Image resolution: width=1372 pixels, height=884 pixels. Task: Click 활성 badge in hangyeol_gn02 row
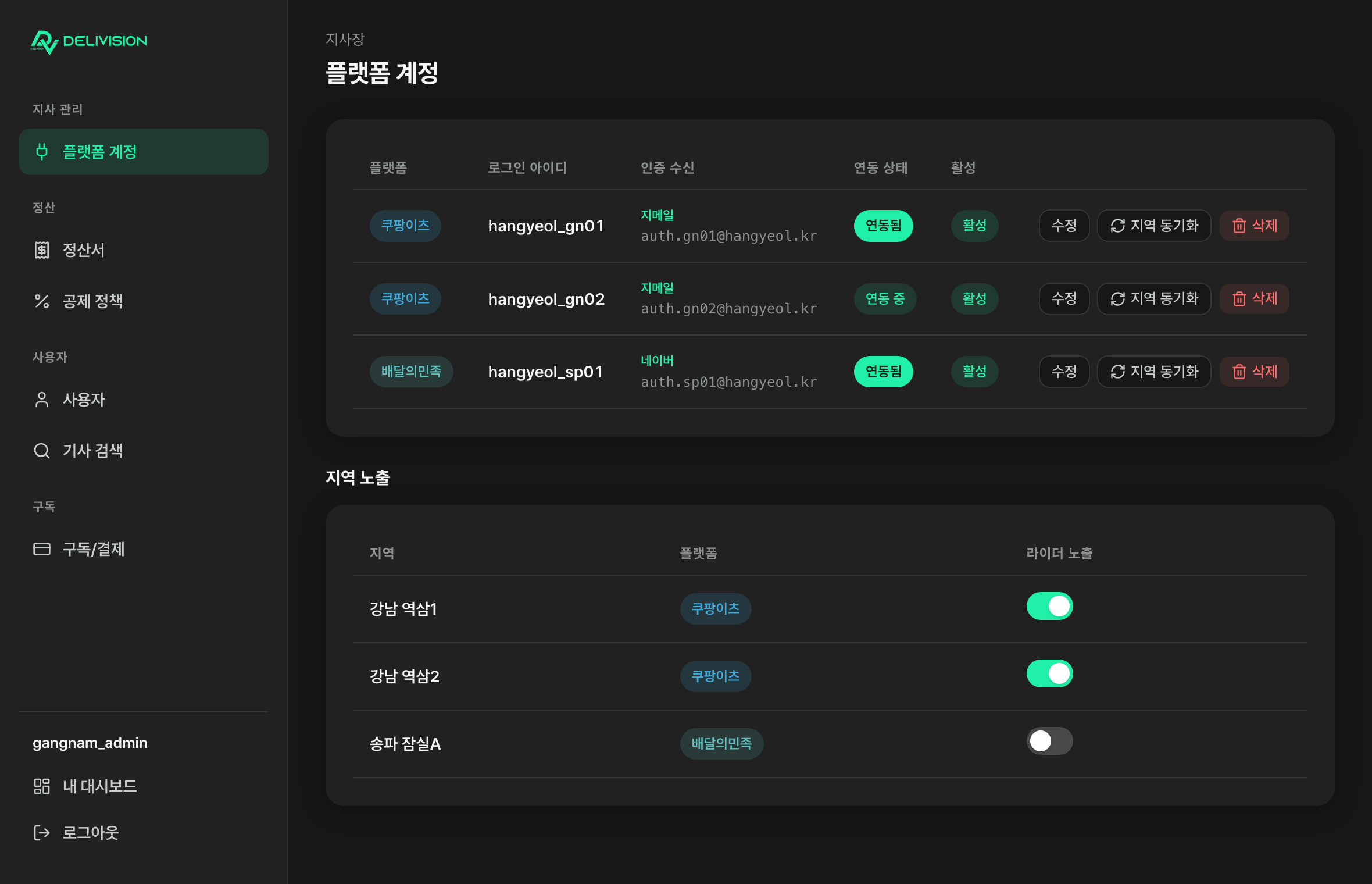975,299
